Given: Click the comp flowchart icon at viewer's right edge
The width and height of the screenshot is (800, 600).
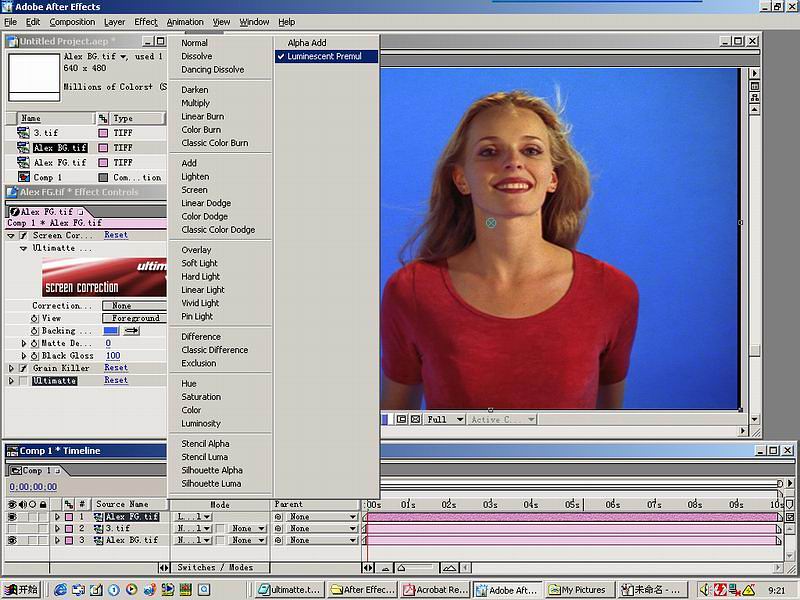Looking at the screenshot, I should (755, 97).
